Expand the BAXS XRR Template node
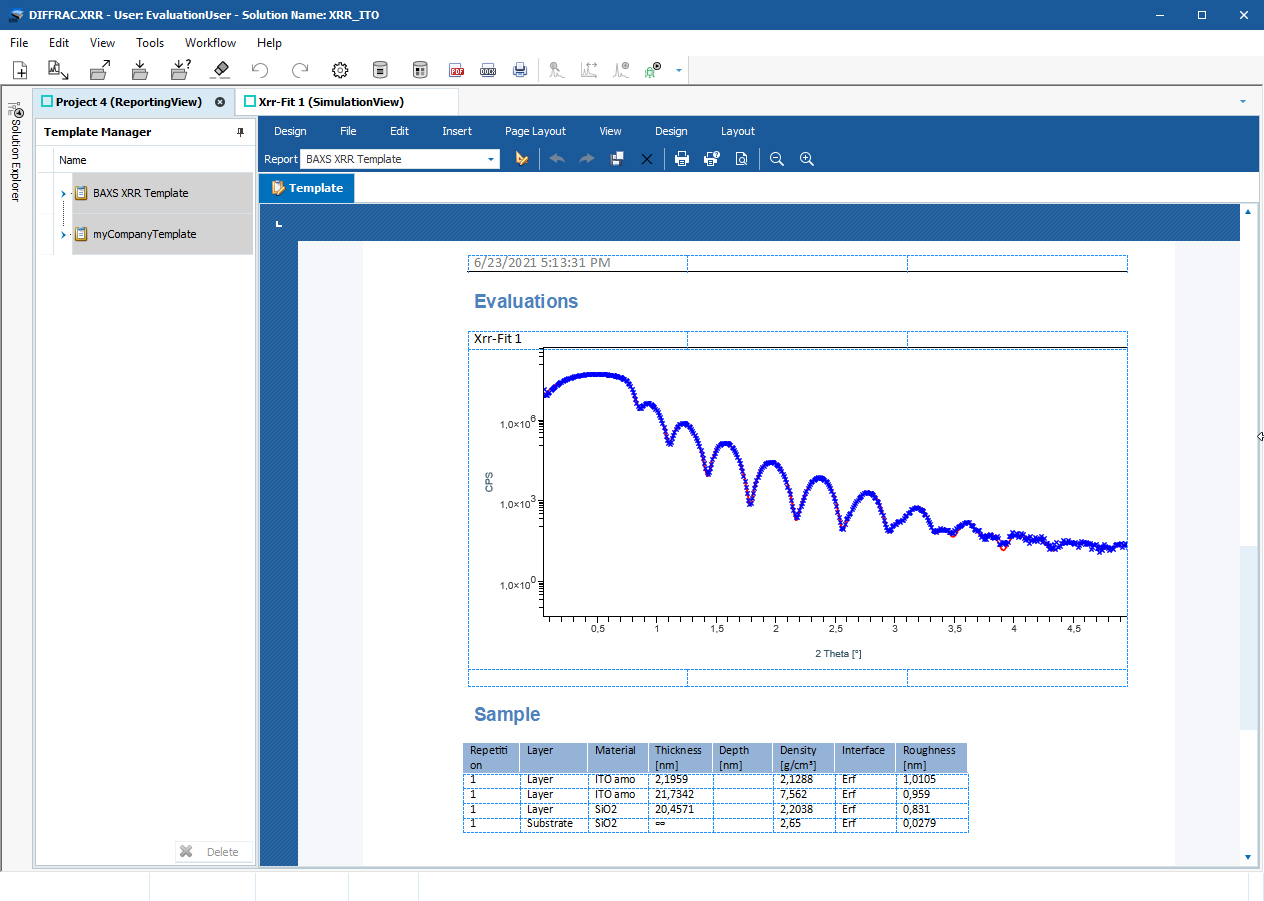 tap(63, 193)
